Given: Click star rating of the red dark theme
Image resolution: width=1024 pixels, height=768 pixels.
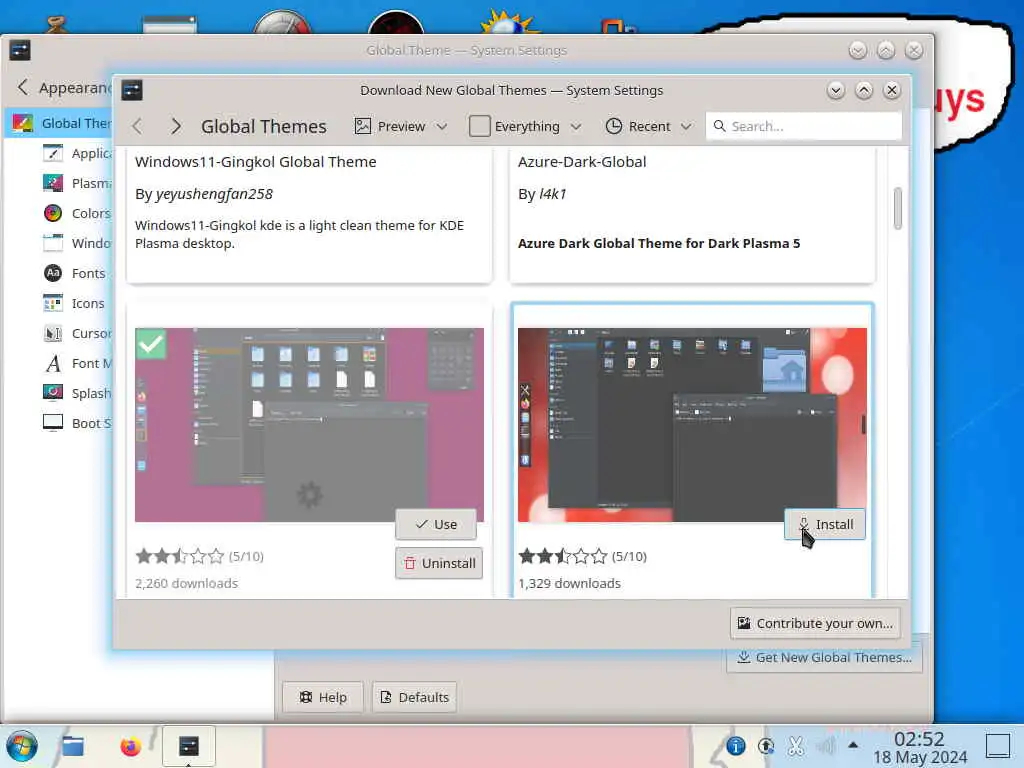Looking at the screenshot, I should tap(563, 556).
